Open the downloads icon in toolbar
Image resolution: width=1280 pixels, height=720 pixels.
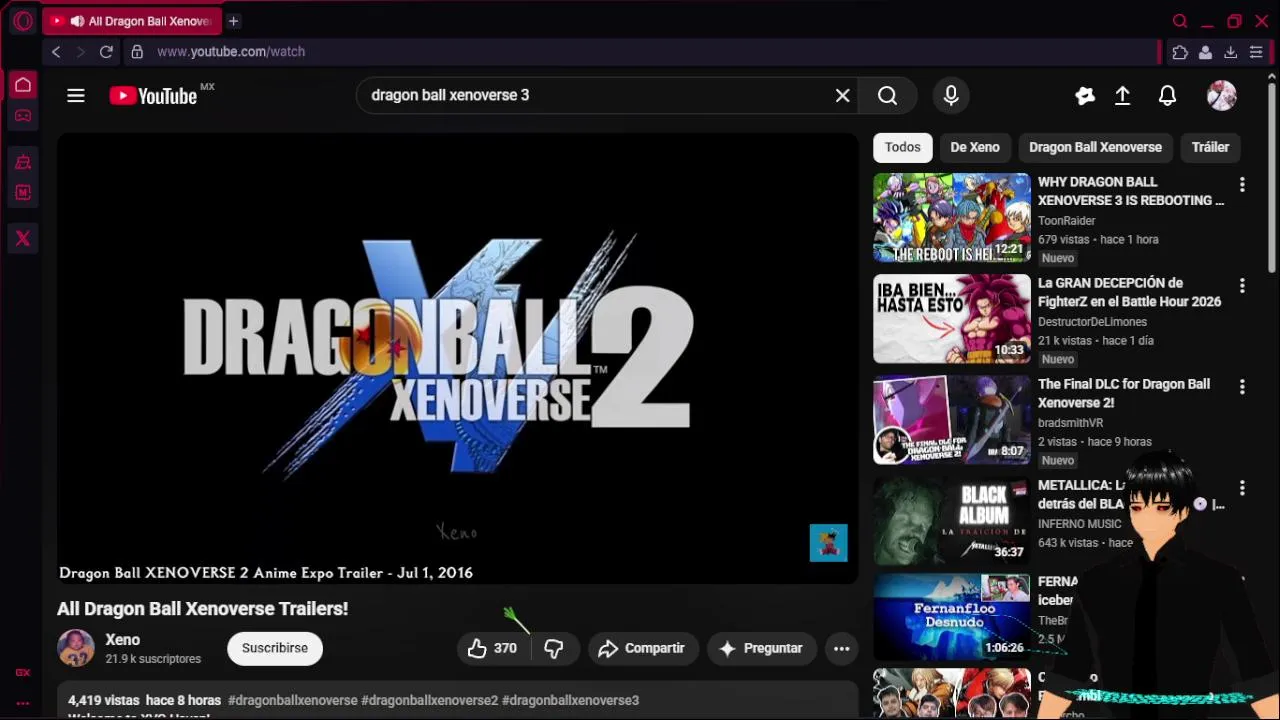click(x=1230, y=52)
